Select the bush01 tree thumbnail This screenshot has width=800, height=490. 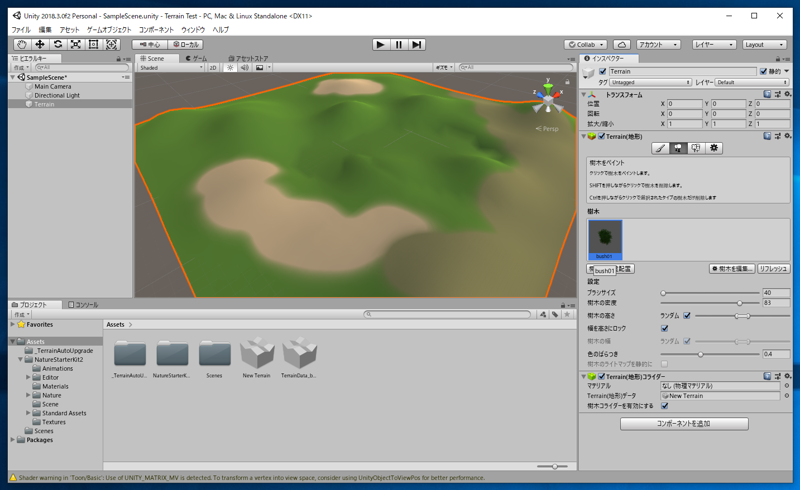605,239
